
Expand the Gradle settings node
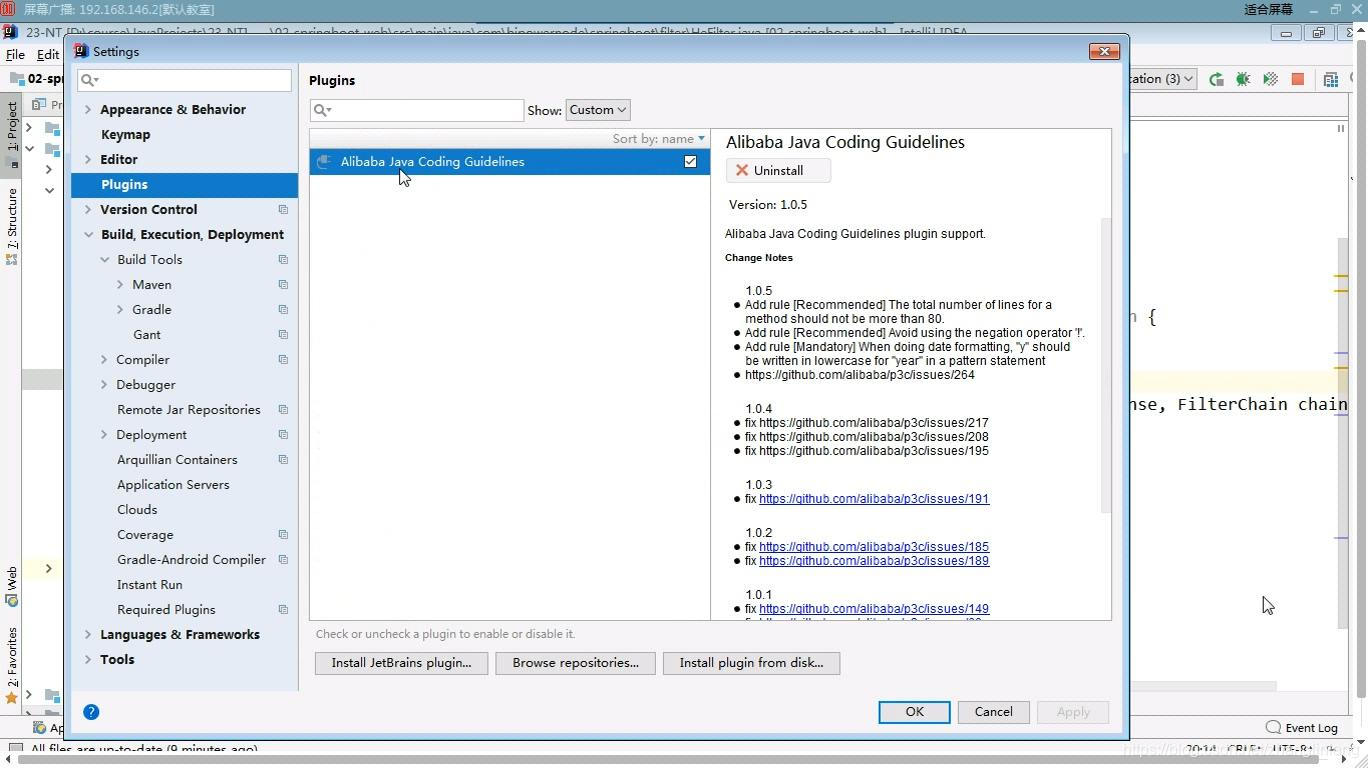(120, 309)
